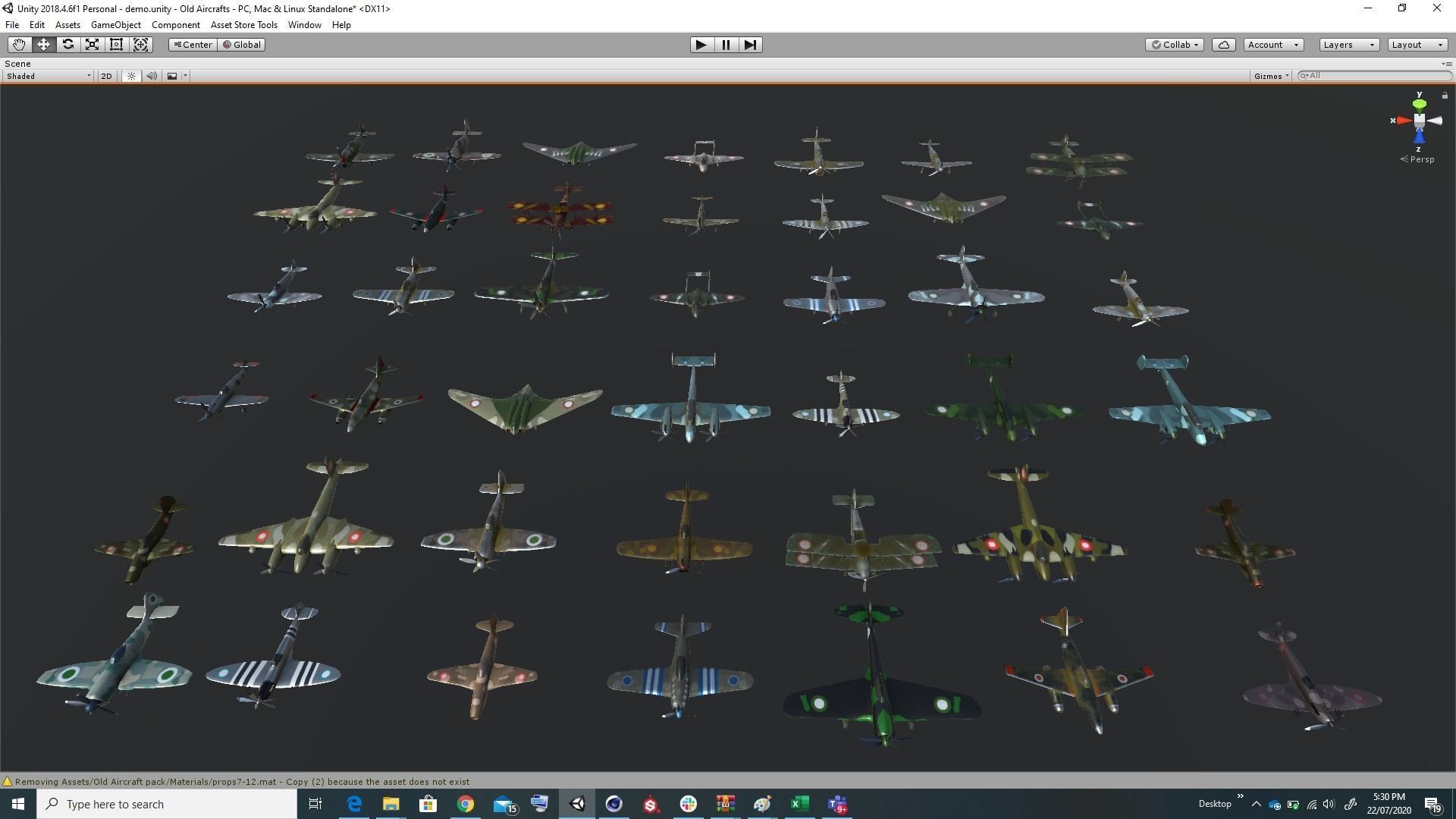This screenshot has width=1456, height=819.
Task: Select the Rotate tool
Action: [68, 45]
